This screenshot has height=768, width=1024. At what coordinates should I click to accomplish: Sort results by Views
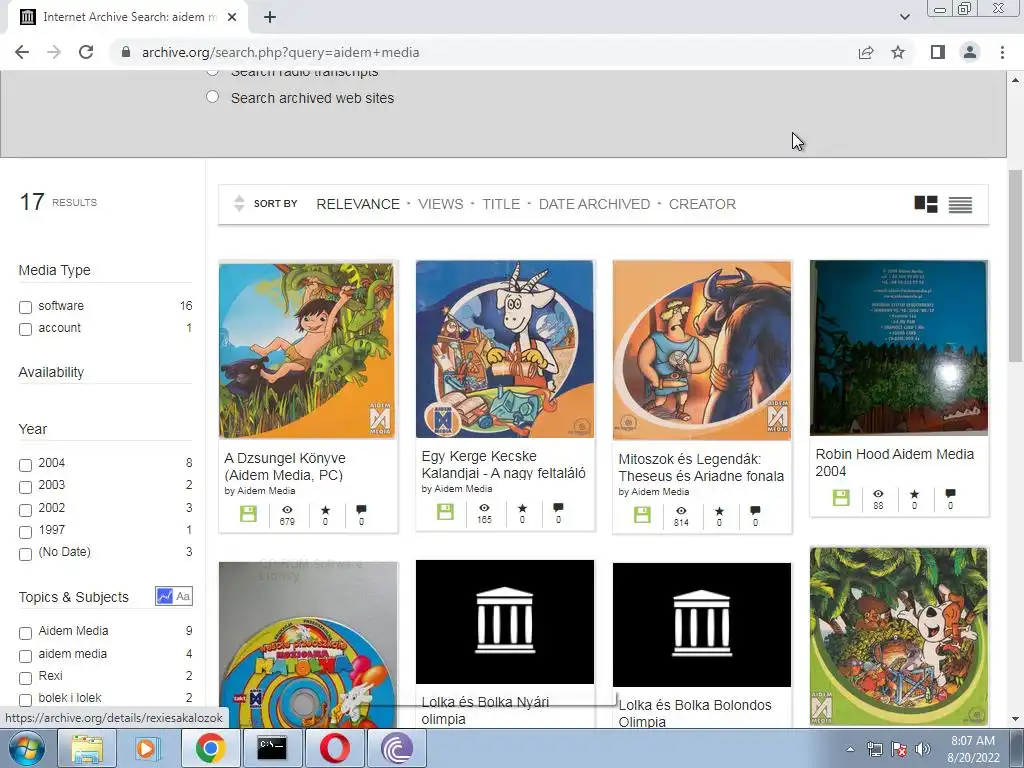point(441,204)
